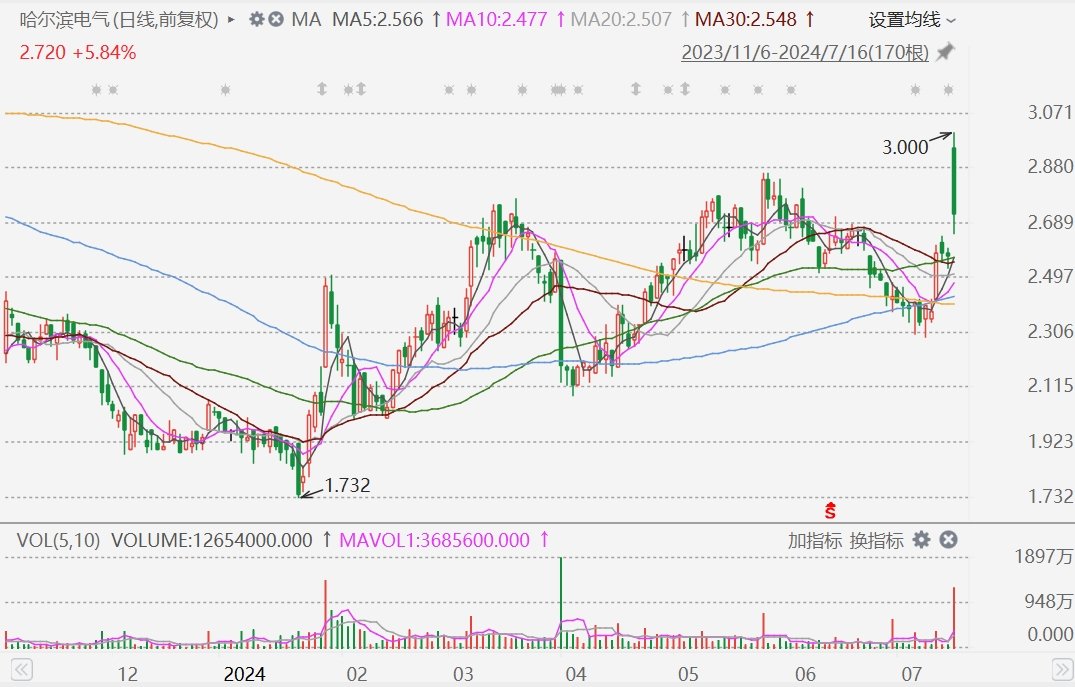Image resolution: width=1075 pixels, height=687 pixels.
Task: Expand the arrow next to 哈尔滨电气 title
Action: click(x=232, y=19)
